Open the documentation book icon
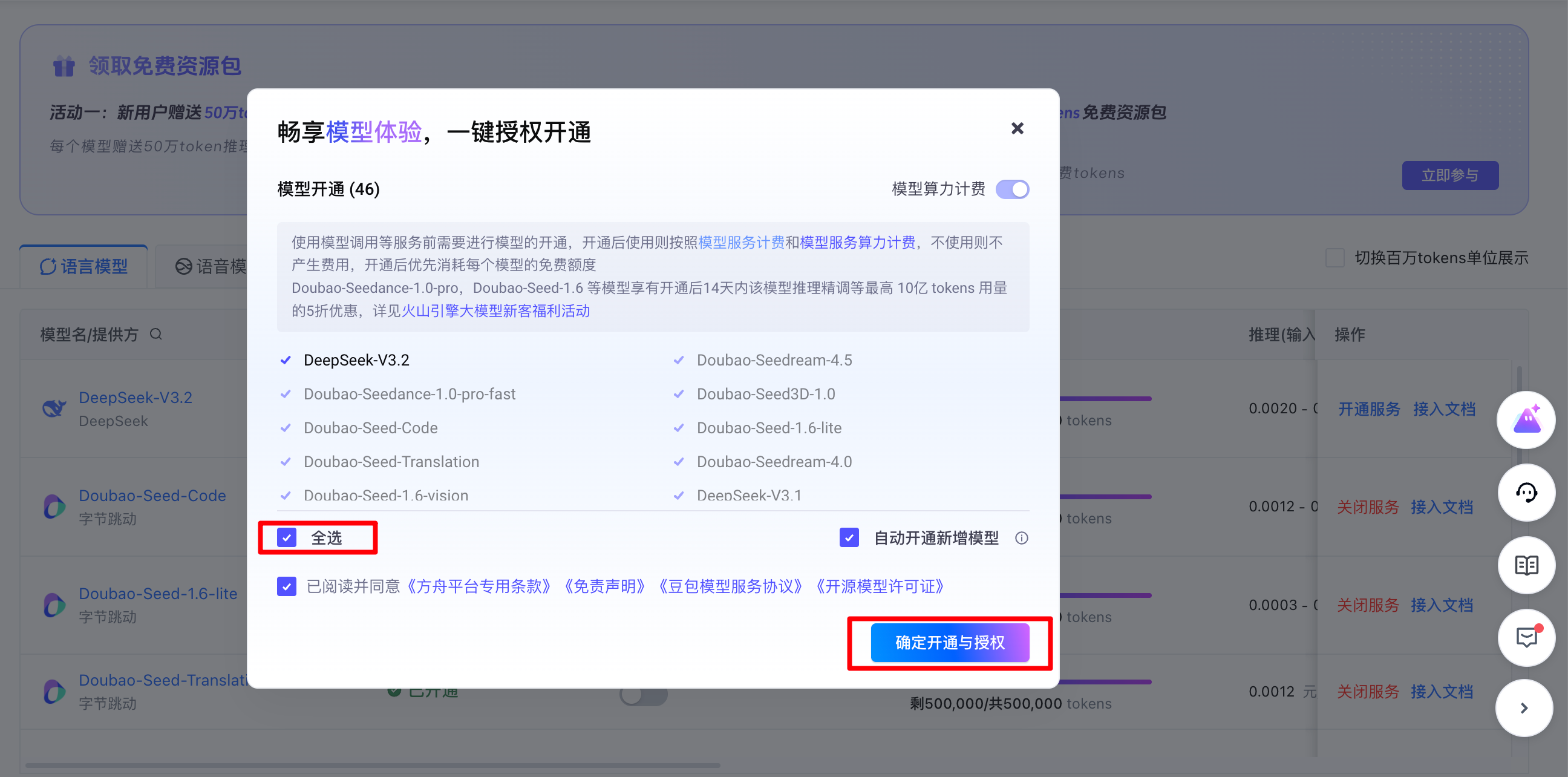This screenshot has height=777, width=1568. (x=1526, y=565)
